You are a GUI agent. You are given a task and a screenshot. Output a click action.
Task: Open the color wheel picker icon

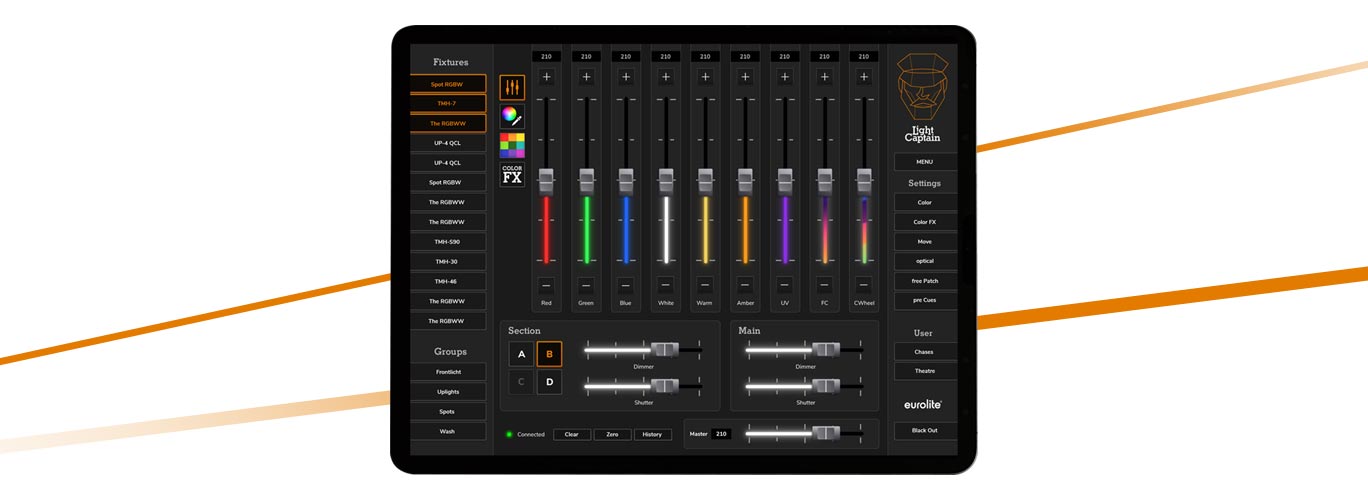coord(512,117)
